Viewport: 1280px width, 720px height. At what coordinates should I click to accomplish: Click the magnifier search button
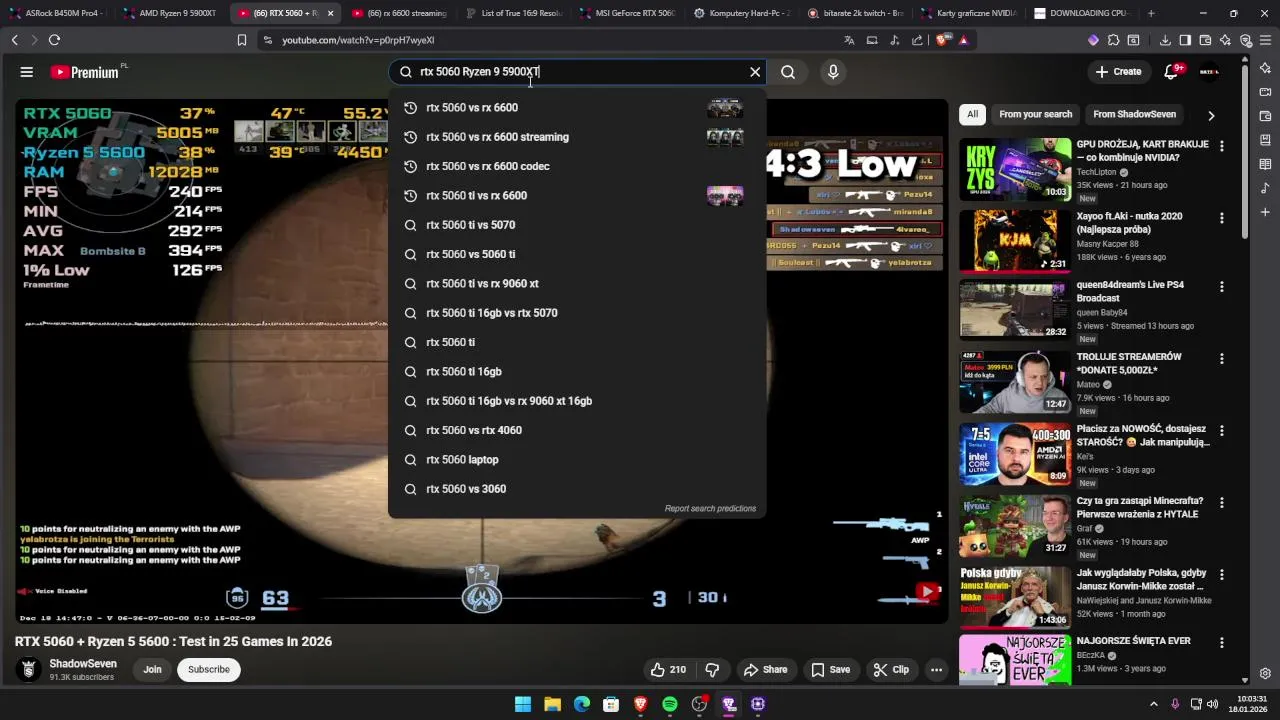click(x=788, y=72)
